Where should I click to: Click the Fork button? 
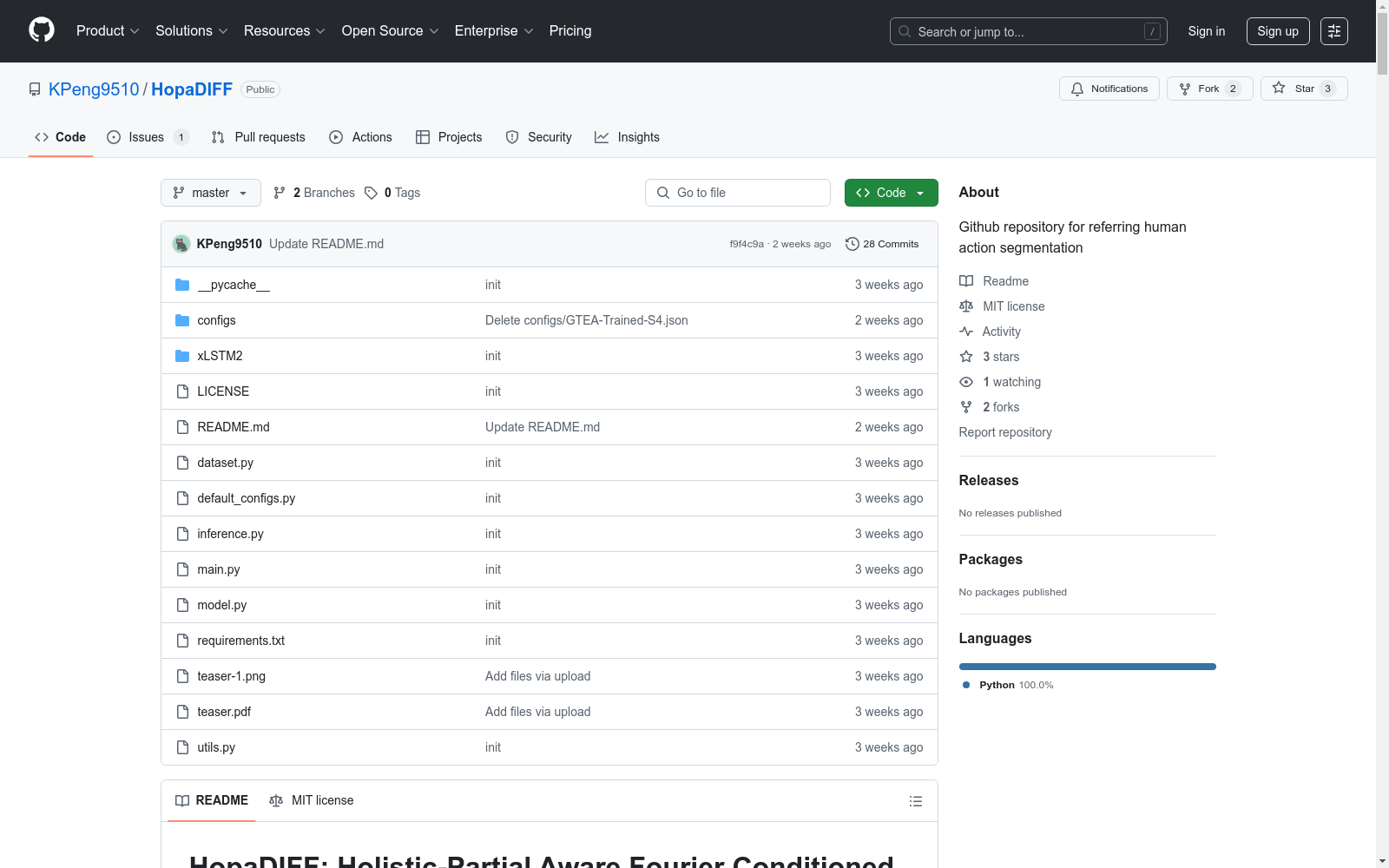(x=1209, y=89)
